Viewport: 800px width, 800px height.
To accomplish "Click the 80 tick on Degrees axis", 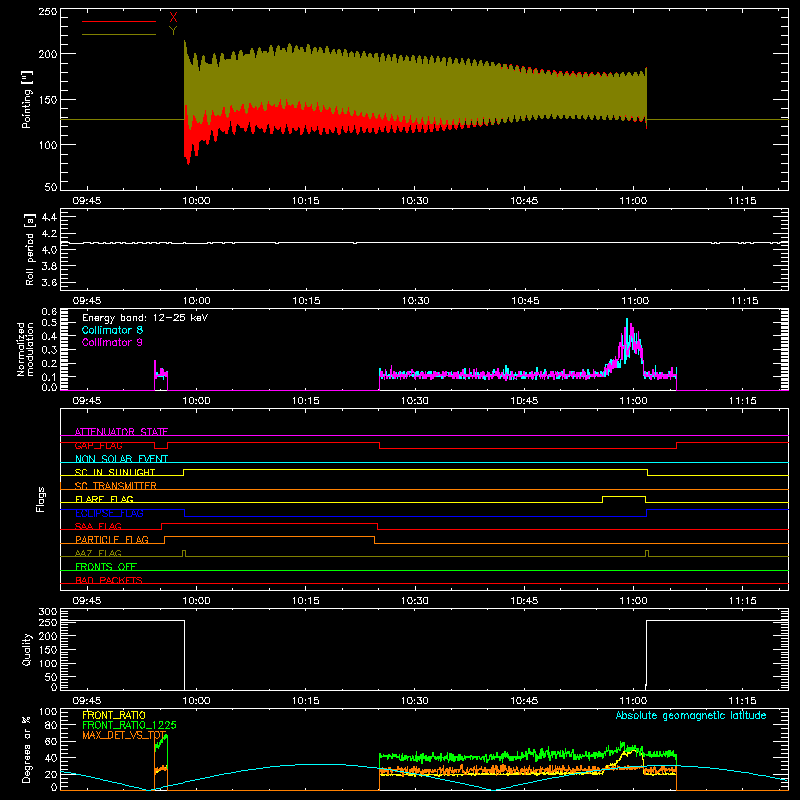I will tap(51, 724).
